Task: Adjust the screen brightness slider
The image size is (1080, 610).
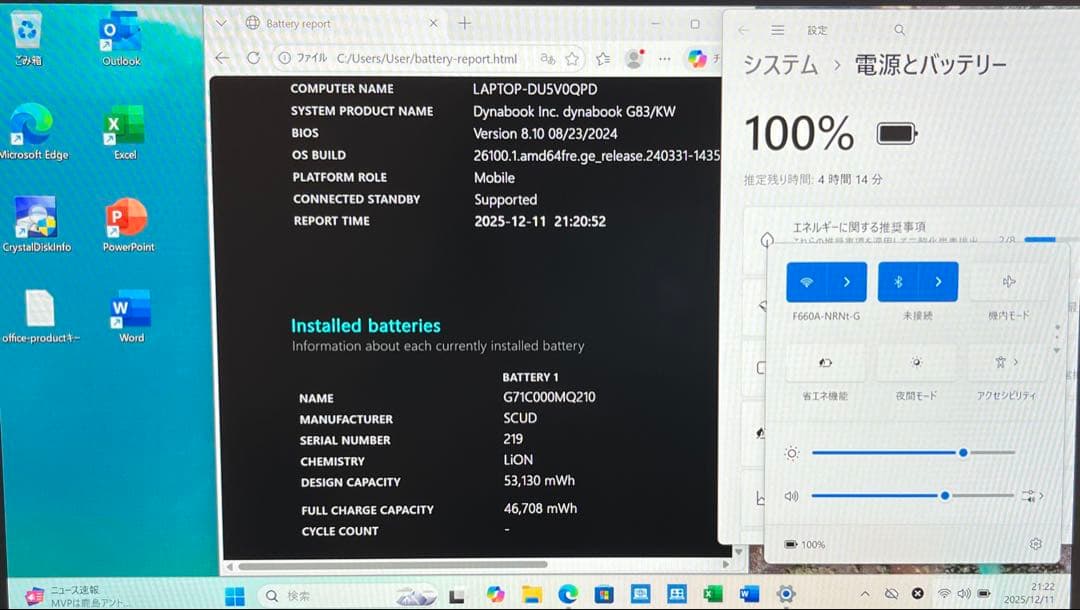Action: [x=962, y=453]
